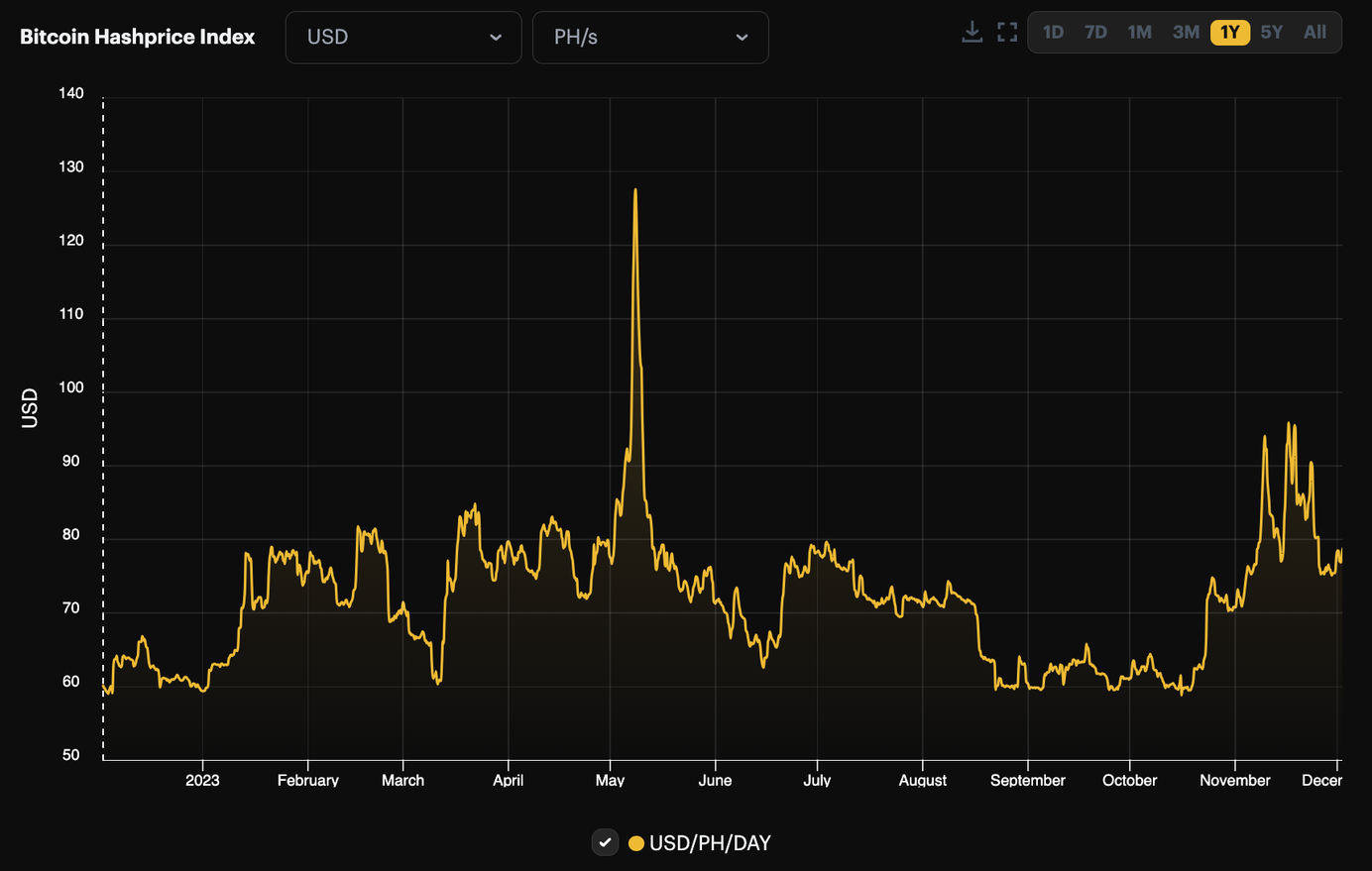Click the chevron on the PH/s selector
1372x871 pixels.
point(742,37)
